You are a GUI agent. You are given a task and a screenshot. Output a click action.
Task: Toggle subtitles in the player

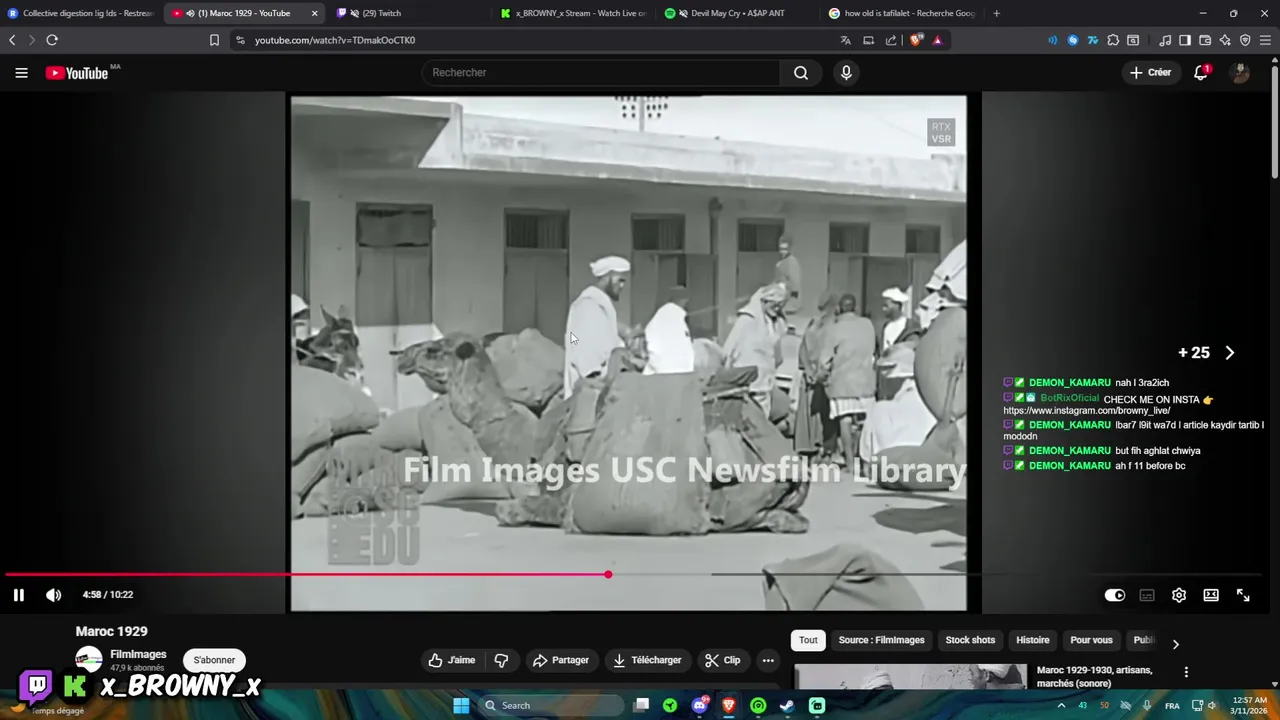pyautogui.click(x=1147, y=595)
